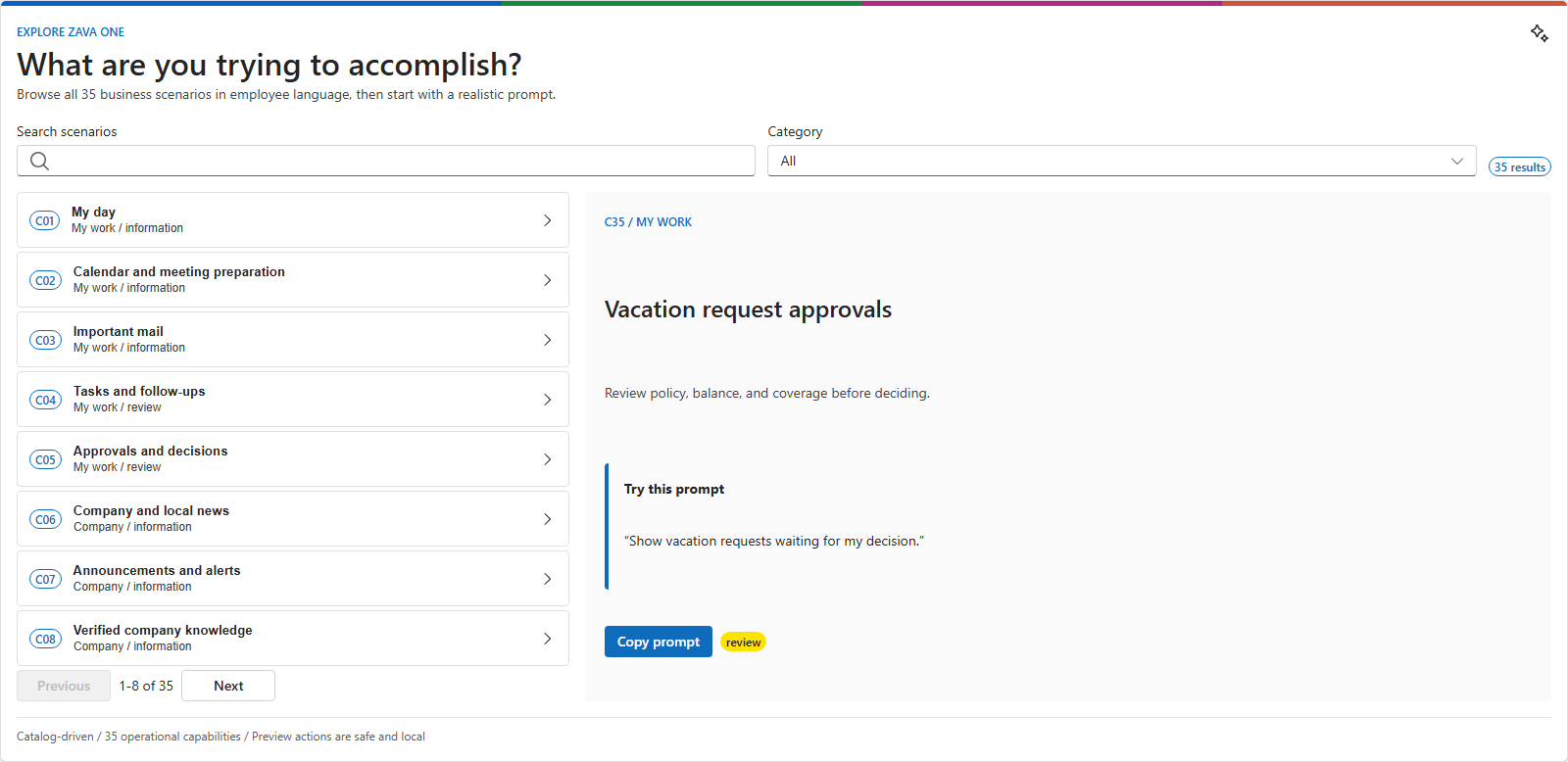Click the C01 badge on My day

tap(44, 220)
